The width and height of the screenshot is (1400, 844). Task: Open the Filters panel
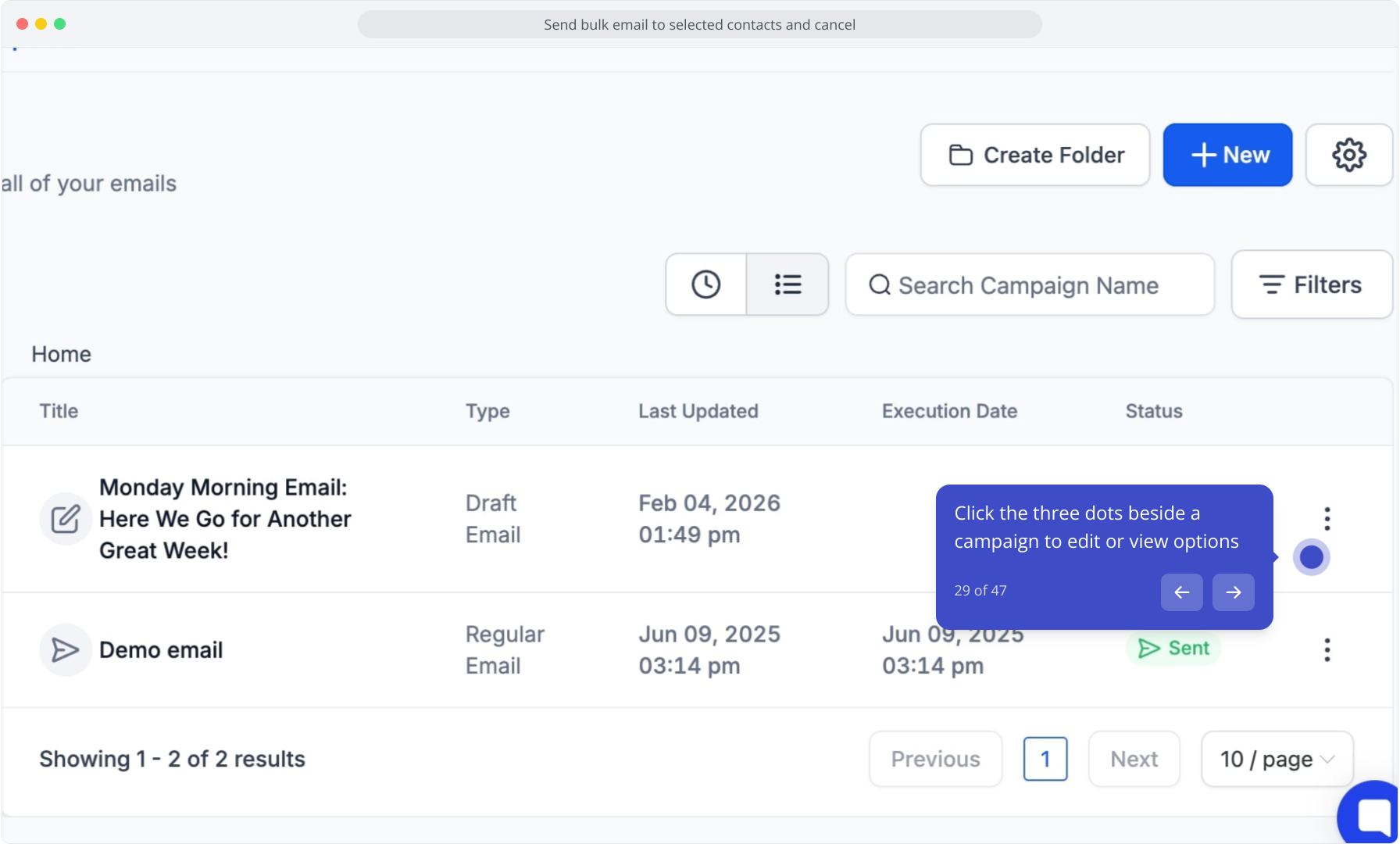coord(1311,284)
